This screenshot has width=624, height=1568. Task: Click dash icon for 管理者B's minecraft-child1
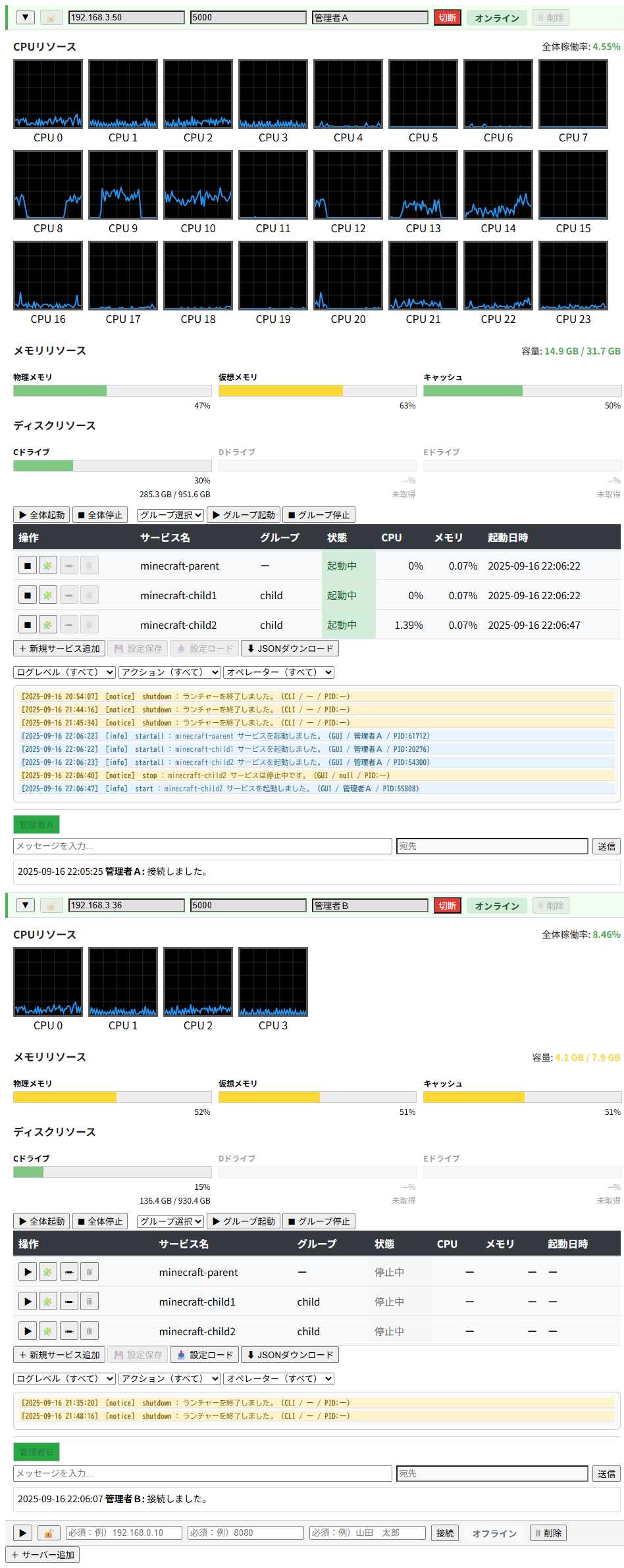click(68, 1301)
